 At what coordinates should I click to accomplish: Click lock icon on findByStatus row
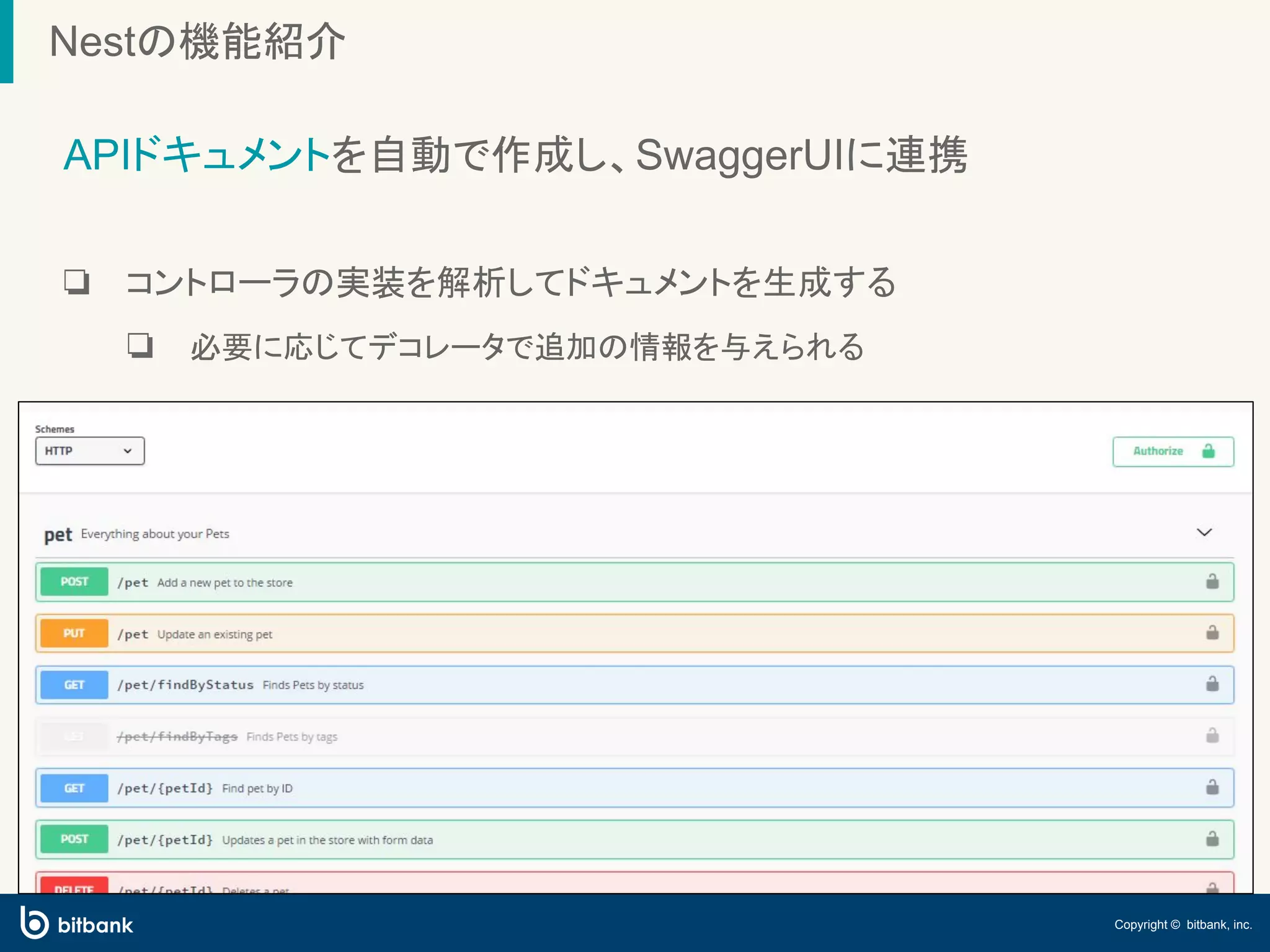coord(1212,684)
